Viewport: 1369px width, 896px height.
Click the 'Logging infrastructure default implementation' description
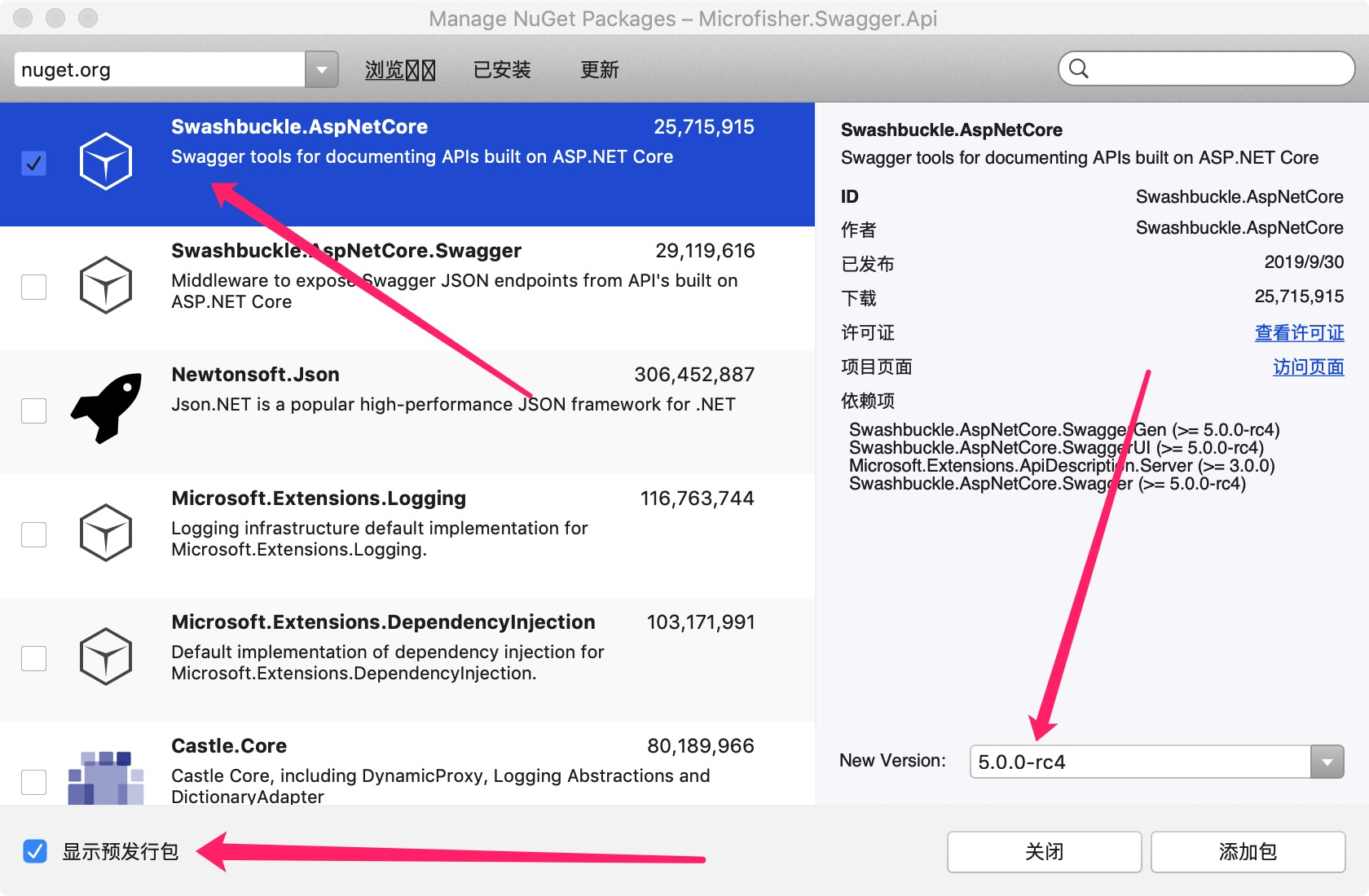379,538
